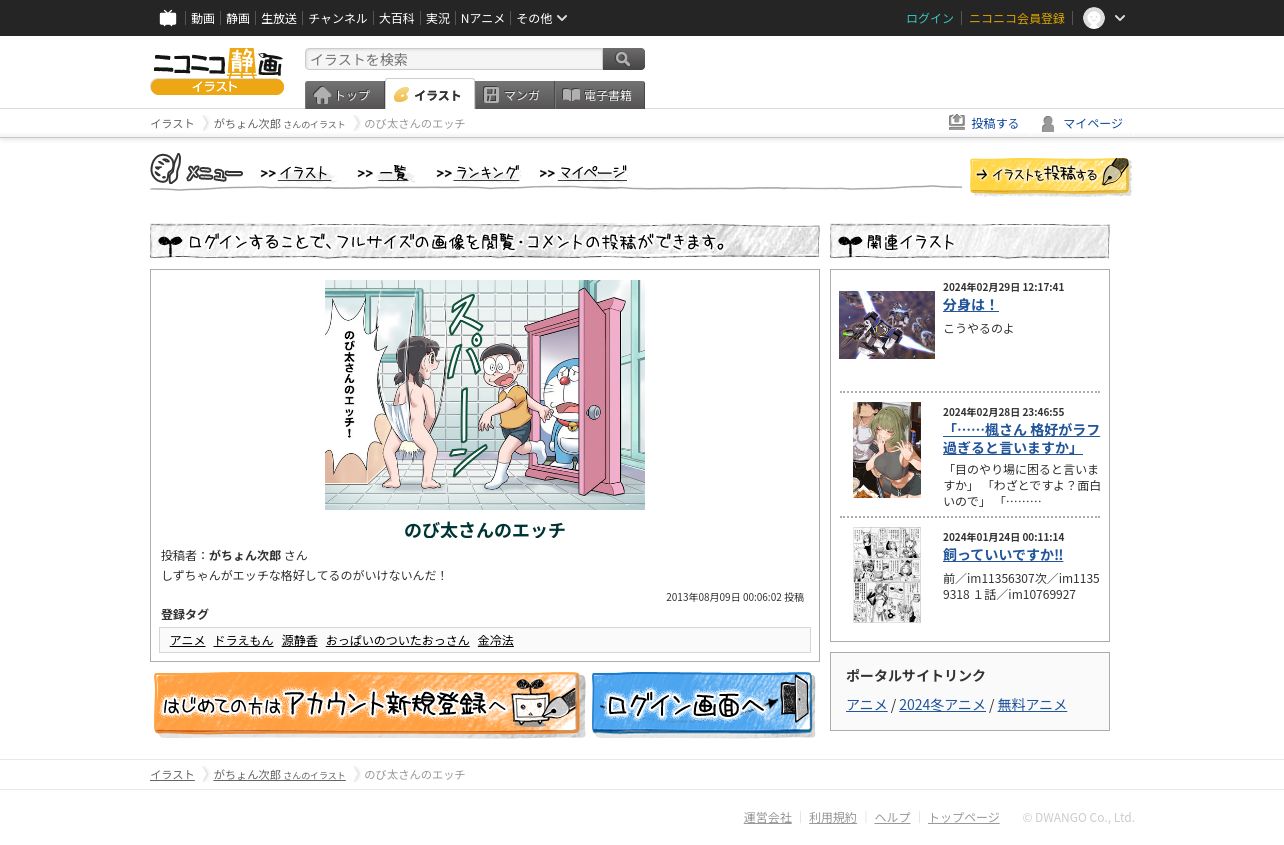Switch to the マンガ tab
1284x845 pixels.
(515, 95)
